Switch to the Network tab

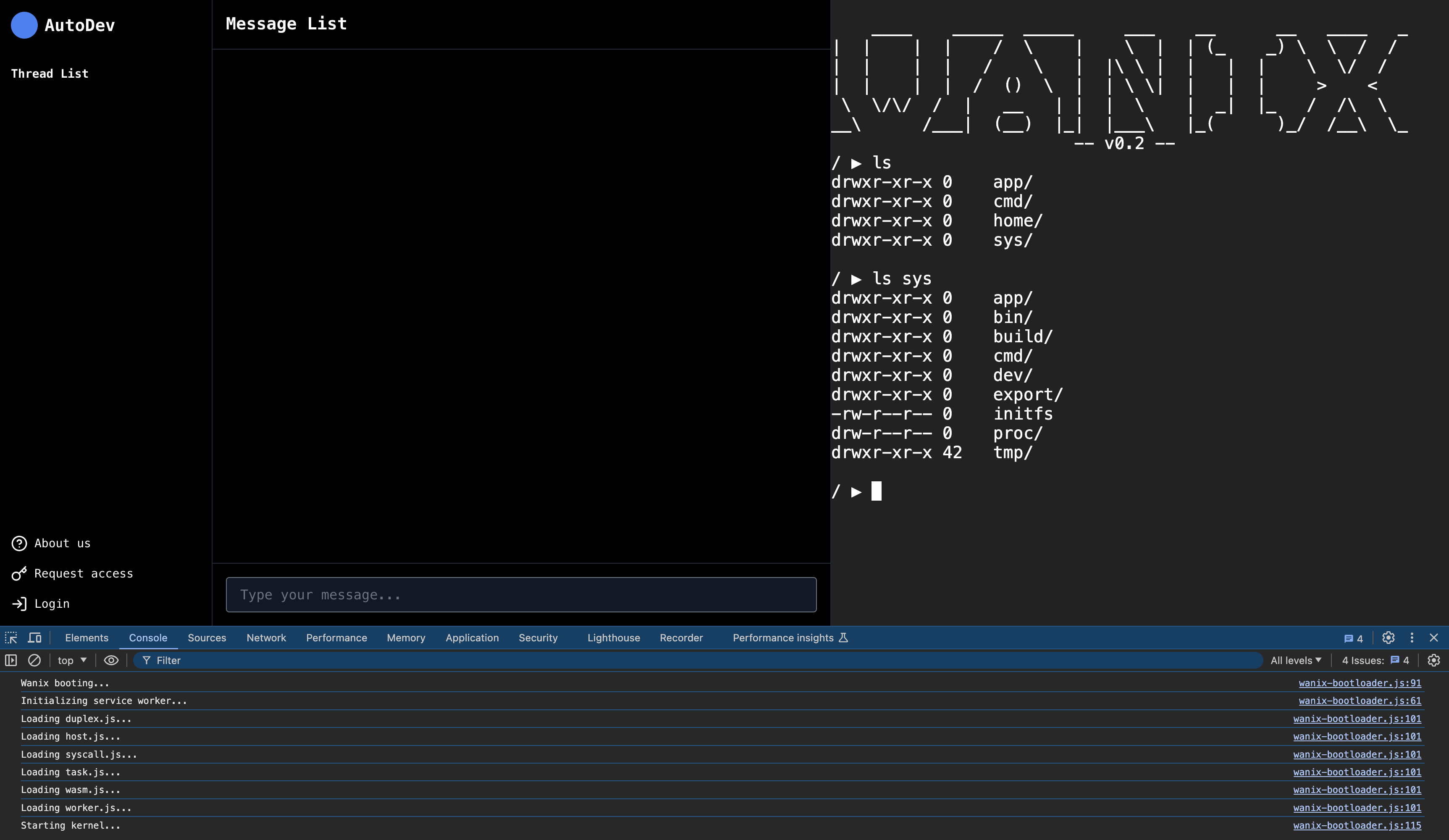coord(266,638)
